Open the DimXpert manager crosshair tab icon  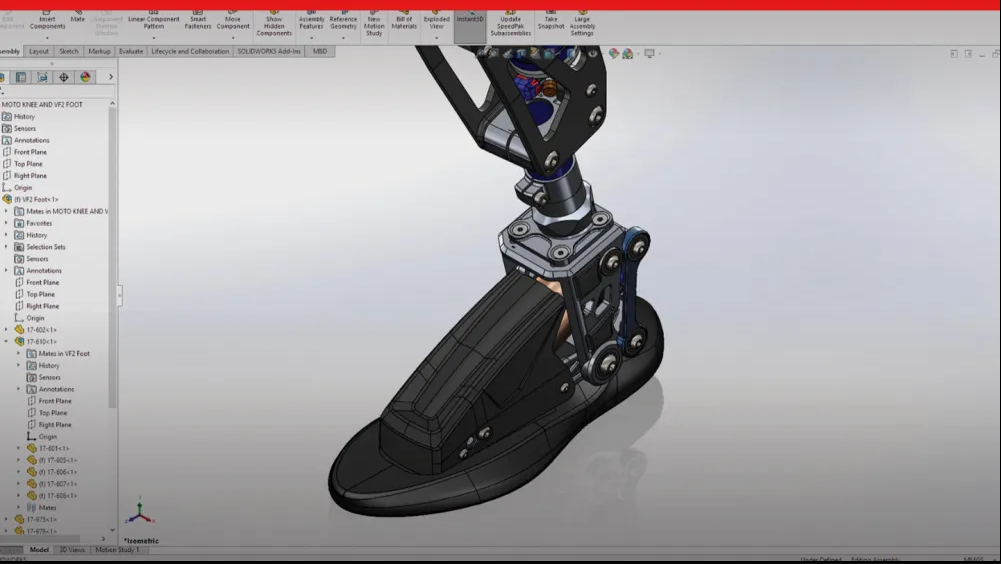[x=64, y=77]
